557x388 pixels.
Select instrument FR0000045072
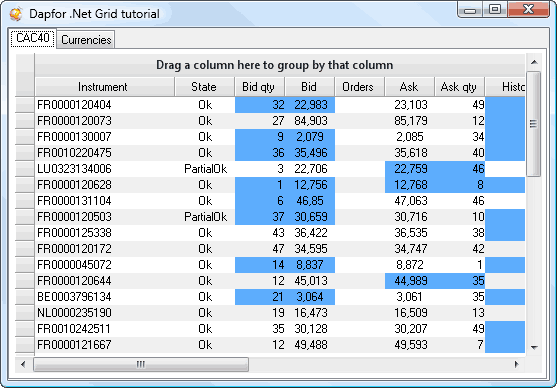point(74,265)
